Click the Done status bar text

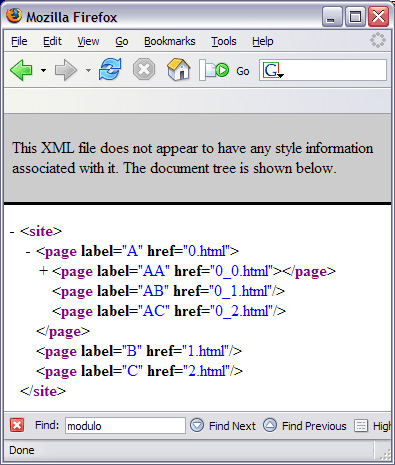point(22,450)
